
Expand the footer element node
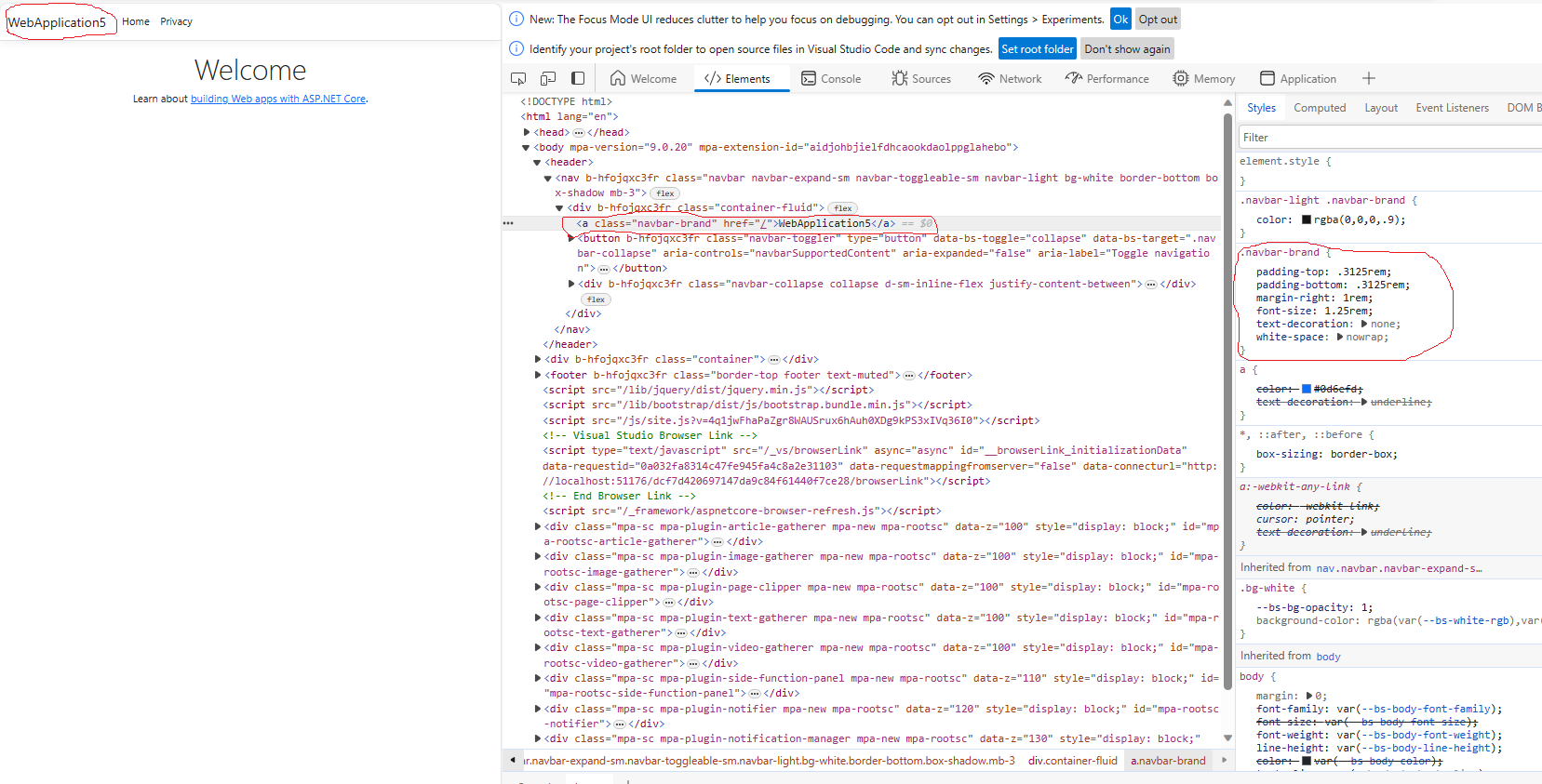[x=538, y=375]
